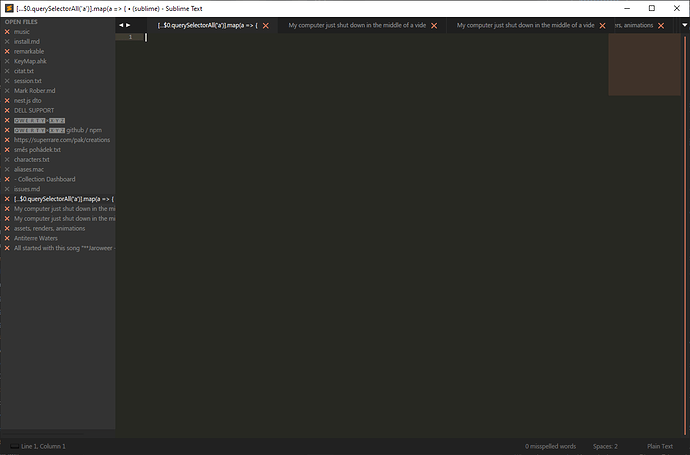Close characters.txt from open files
Image resolution: width=690 pixels, height=455 pixels.
tap(7, 159)
